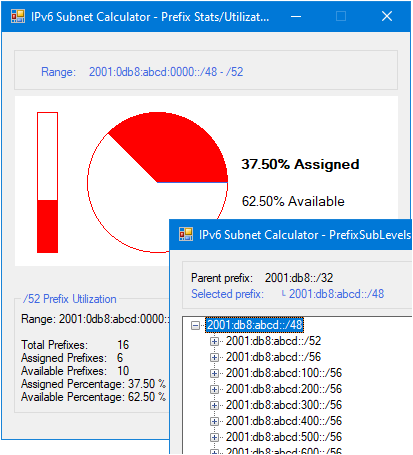This screenshot has width=413, height=455.
Task: Select the 2001:db8:abcd::/48 tree item
Action: (255, 325)
